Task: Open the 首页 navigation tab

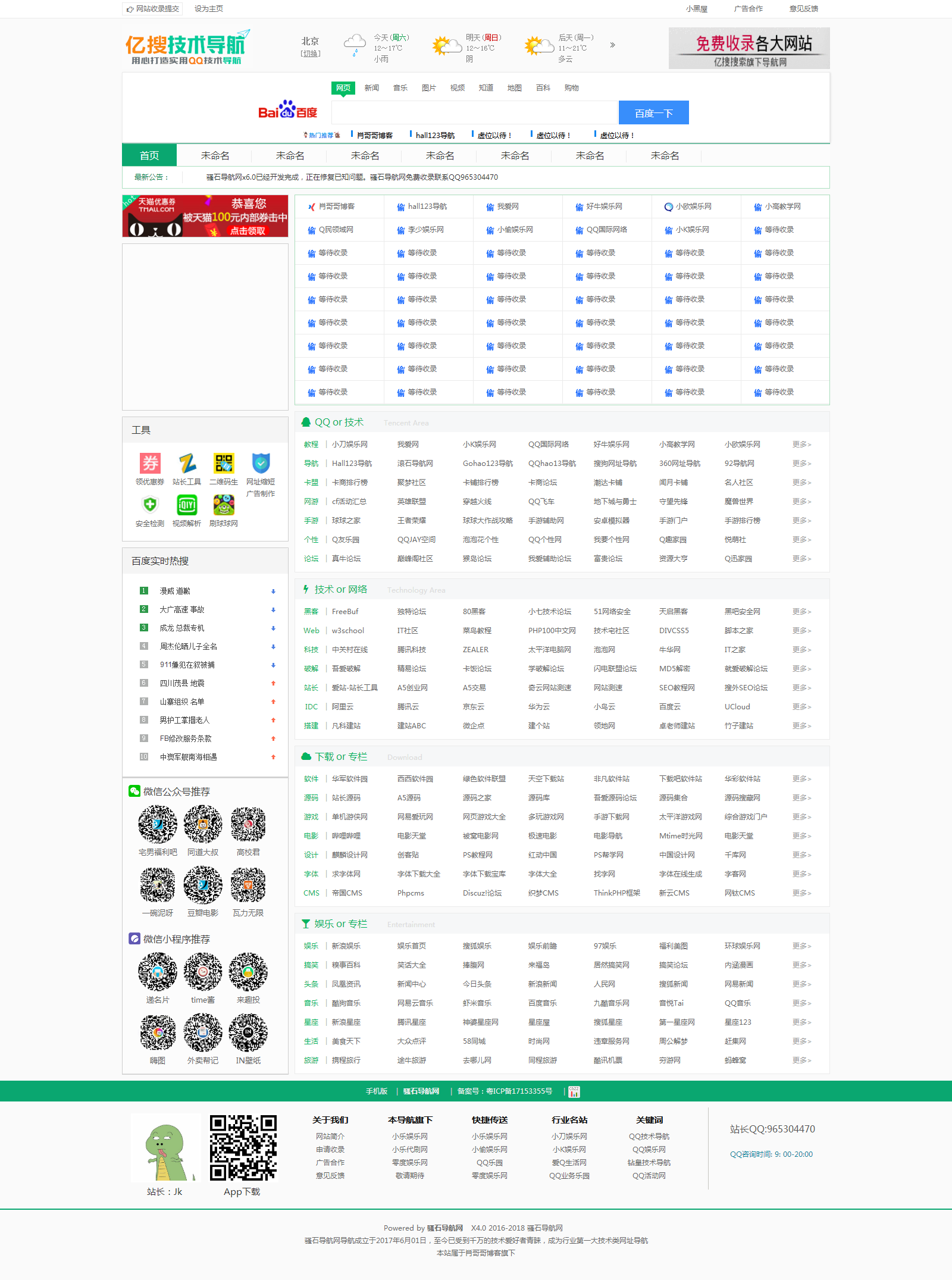Action: coord(149,155)
